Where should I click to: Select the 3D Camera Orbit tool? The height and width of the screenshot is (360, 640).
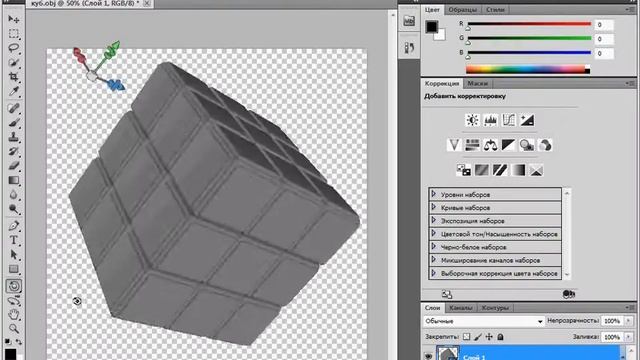point(13,301)
